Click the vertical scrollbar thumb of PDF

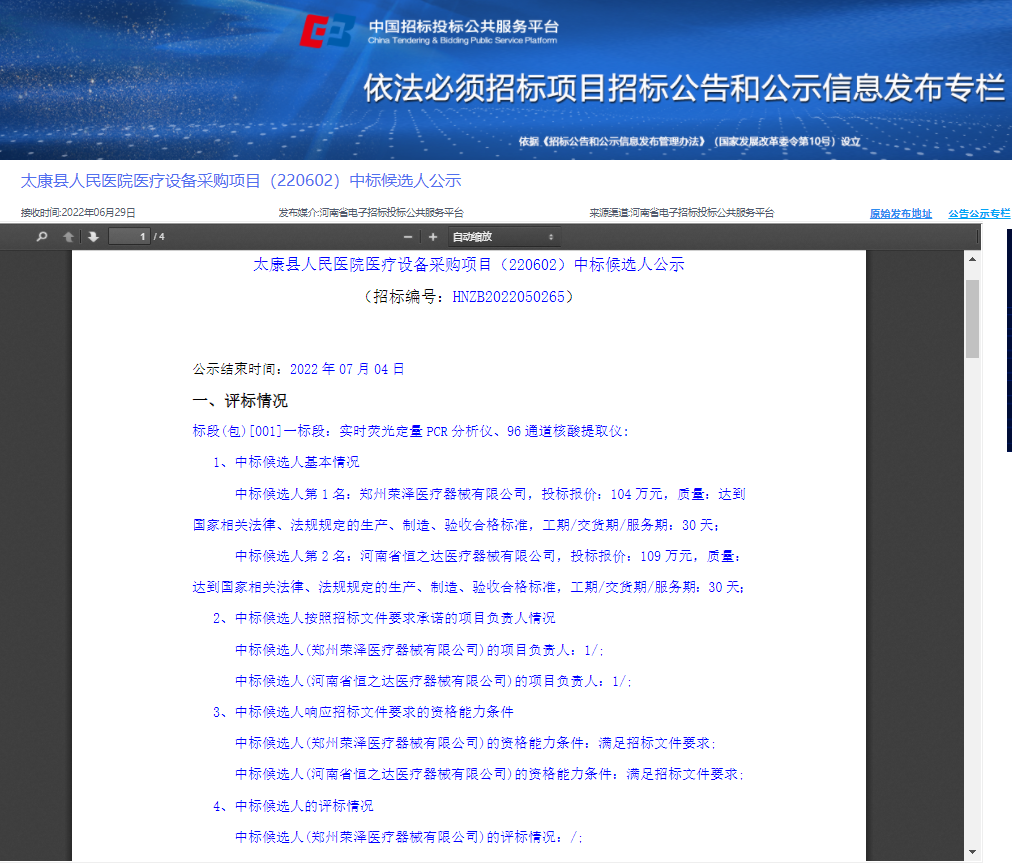(x=971, y=318)
